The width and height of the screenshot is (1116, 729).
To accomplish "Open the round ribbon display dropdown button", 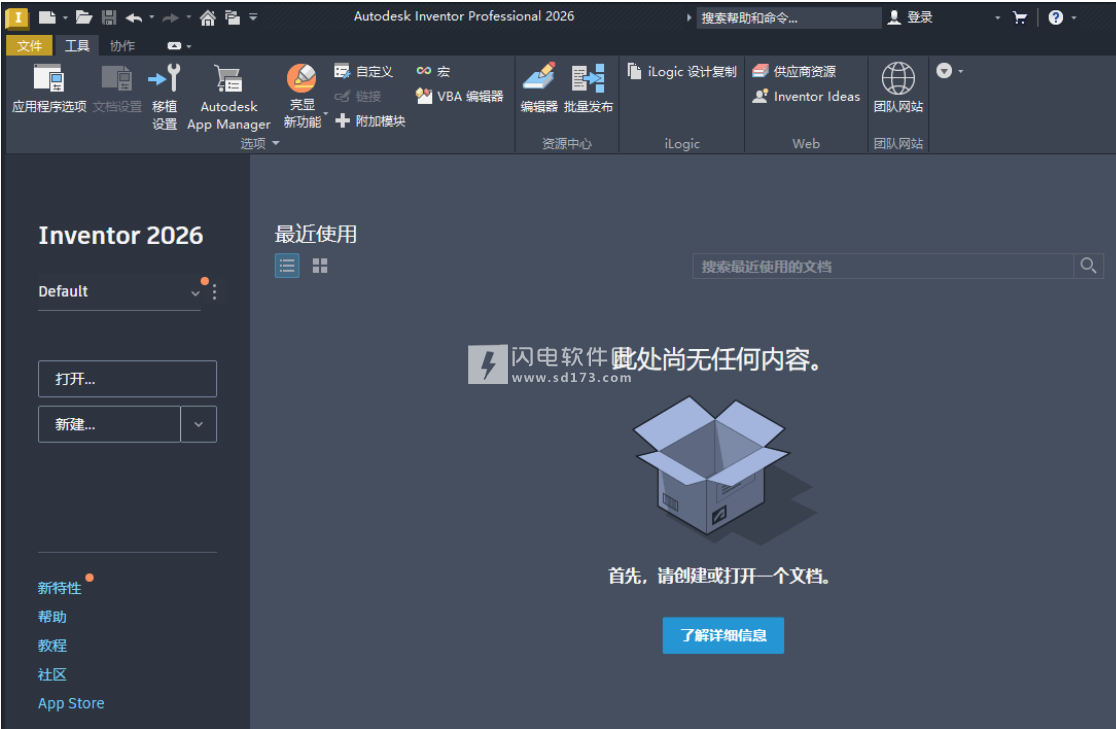I will tap(944, 70).
